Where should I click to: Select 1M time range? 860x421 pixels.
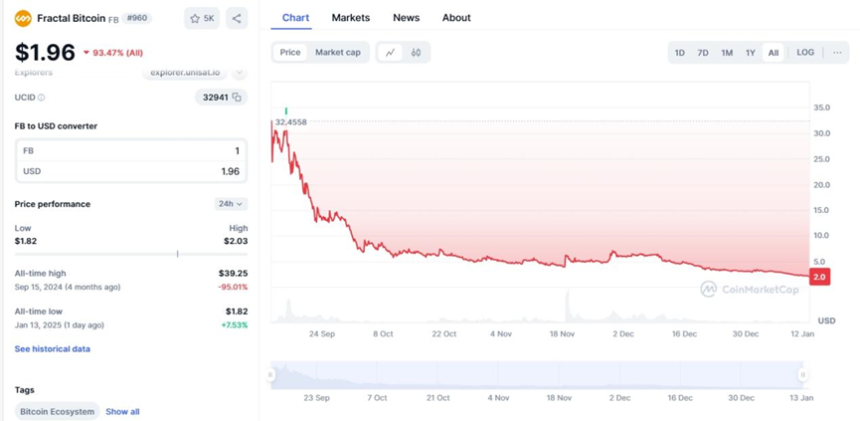(727, 53)
